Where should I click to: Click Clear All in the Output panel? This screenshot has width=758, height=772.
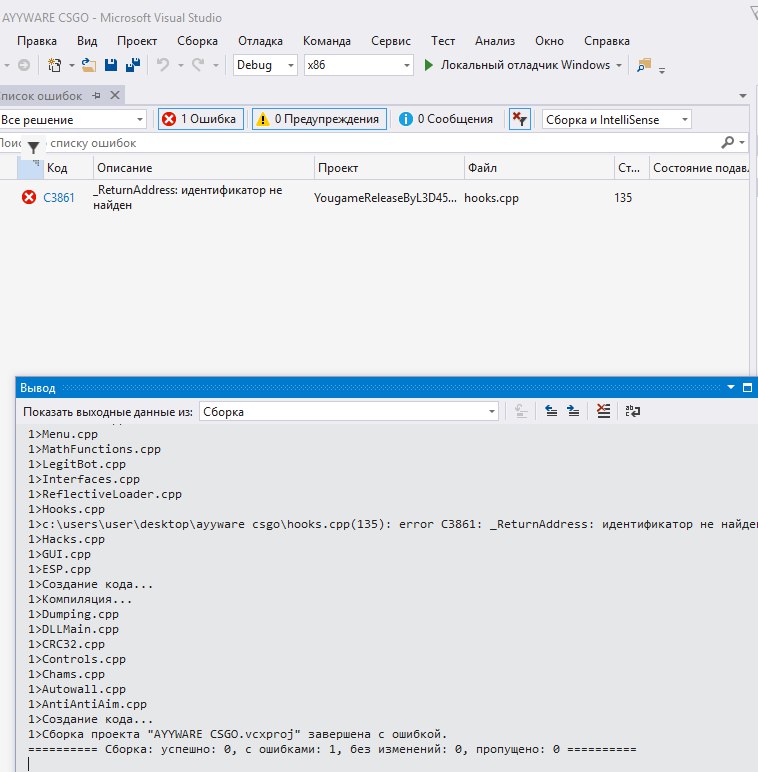(x=603, y=411)
